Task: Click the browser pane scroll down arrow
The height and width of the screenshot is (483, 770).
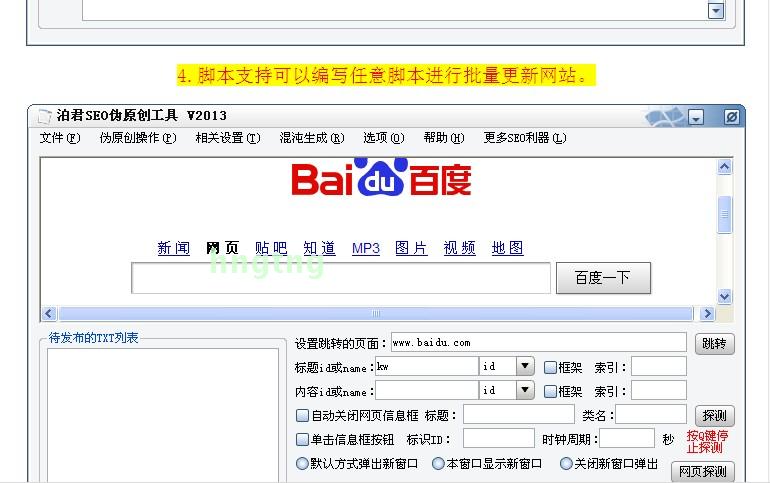Action: (724, 296)
